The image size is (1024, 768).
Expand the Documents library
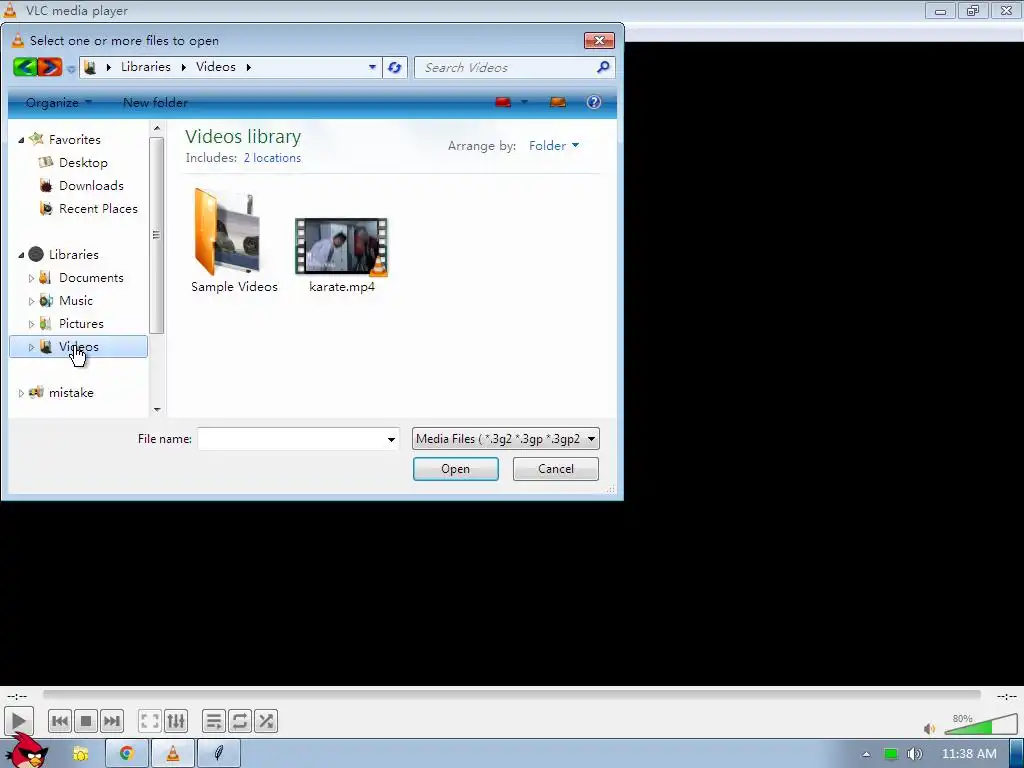(x=31, y=278)
